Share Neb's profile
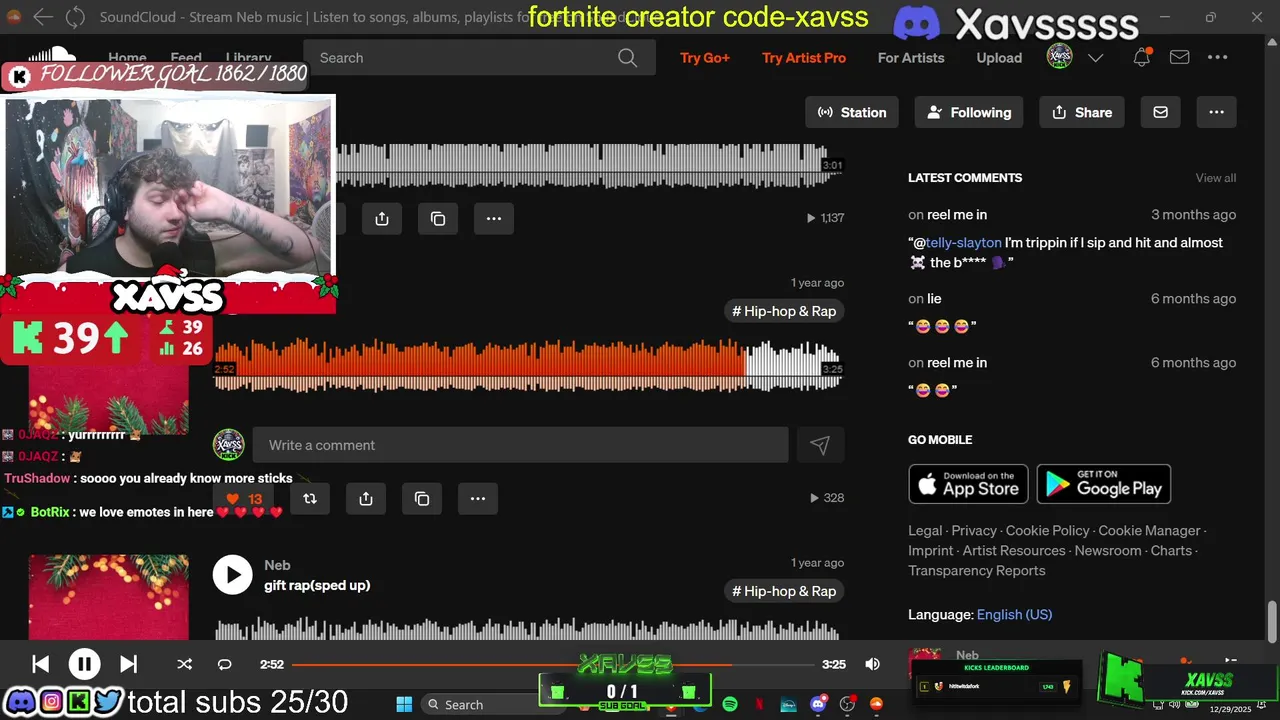Screen dimensions: 1280x720 [x=1082, y=112]
